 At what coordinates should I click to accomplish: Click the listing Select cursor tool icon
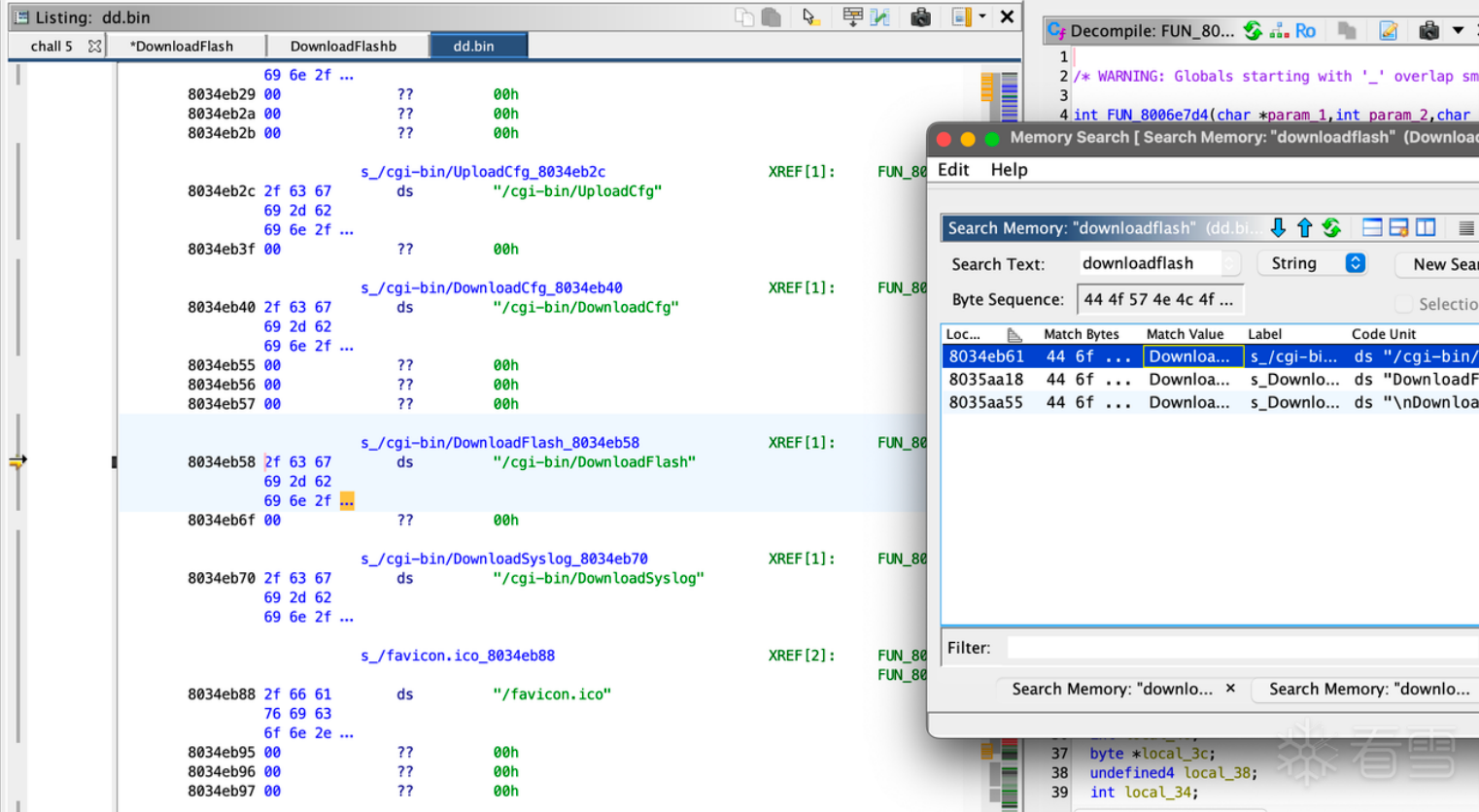point(810,17)
